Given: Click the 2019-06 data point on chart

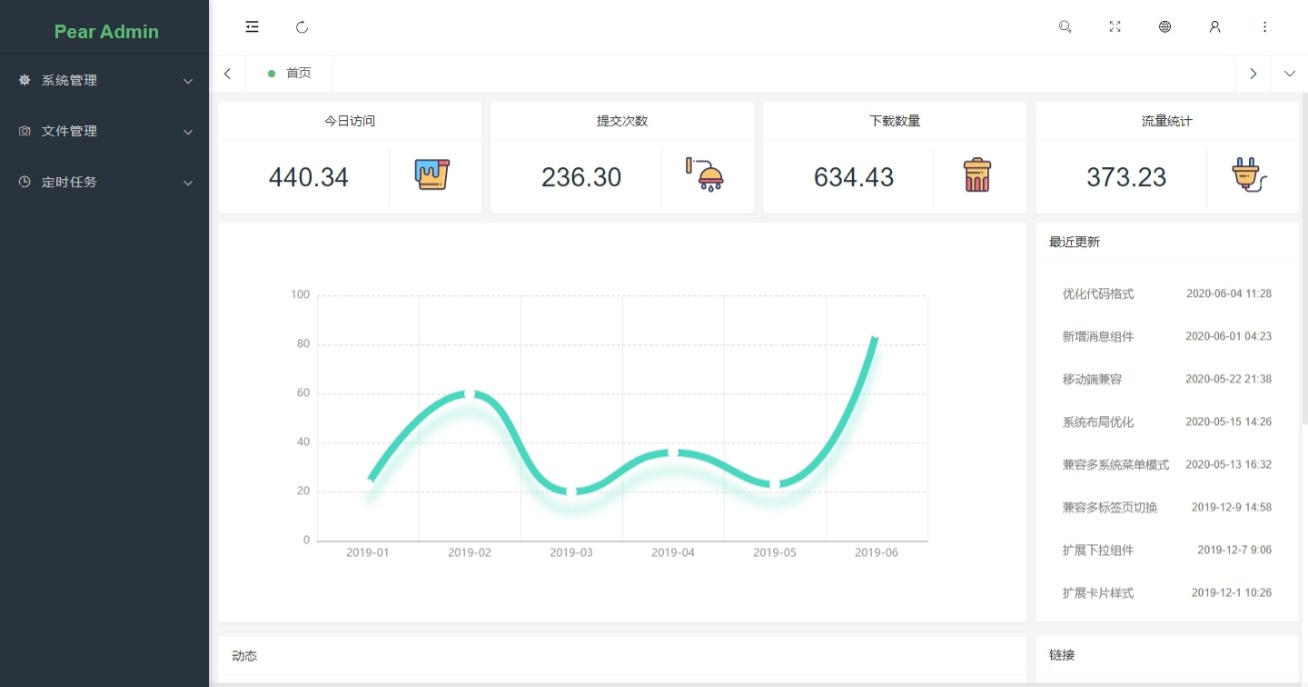Looking at the screenshot, I should click(876, 338).
